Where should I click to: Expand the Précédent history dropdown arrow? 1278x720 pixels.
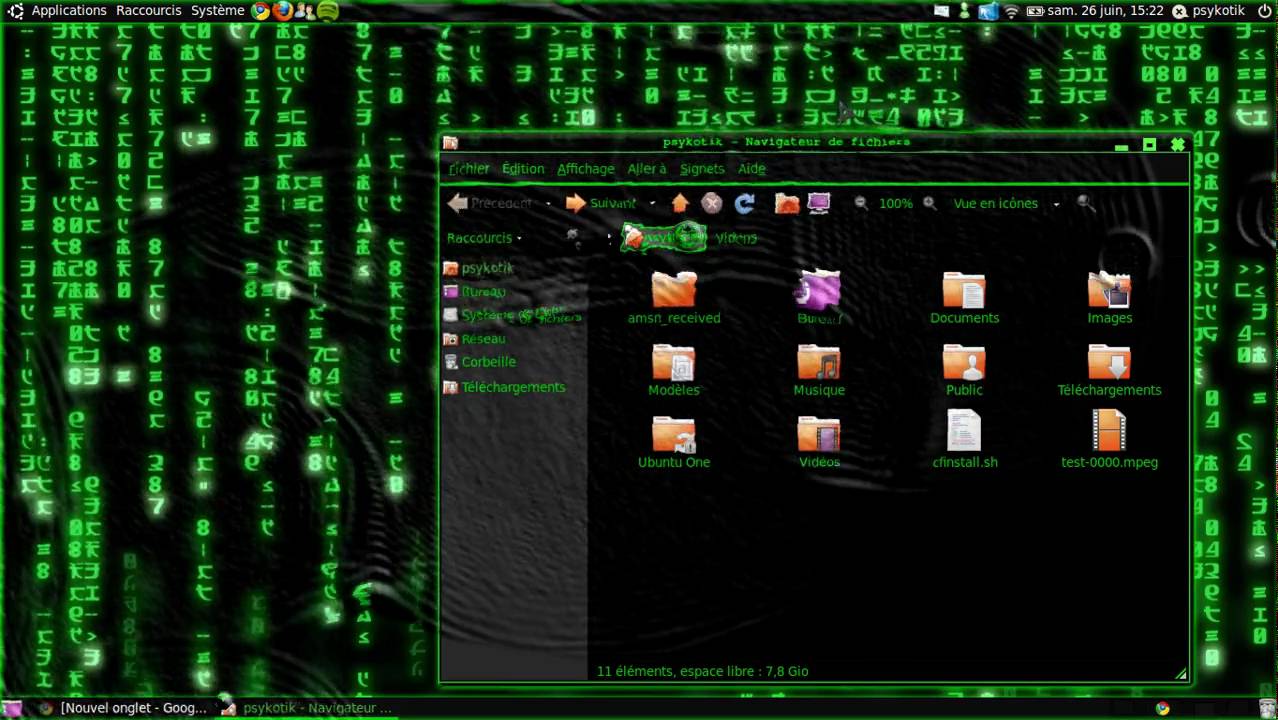(x=548, y=204)
